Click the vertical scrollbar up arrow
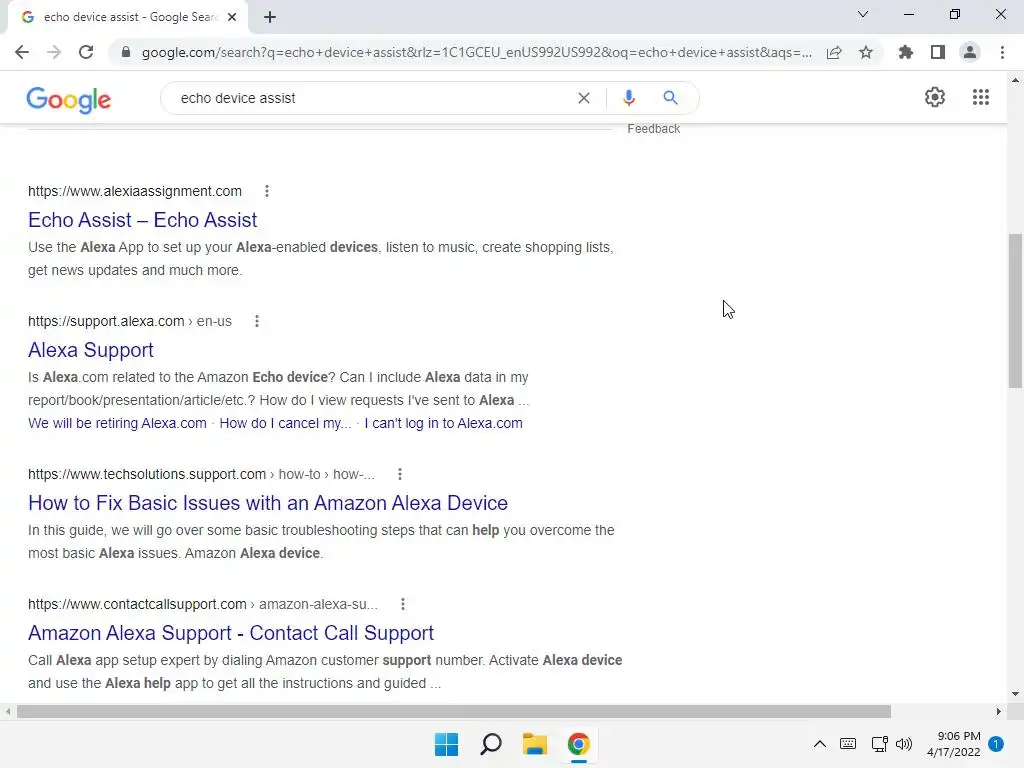 [x=1016, y=80]
